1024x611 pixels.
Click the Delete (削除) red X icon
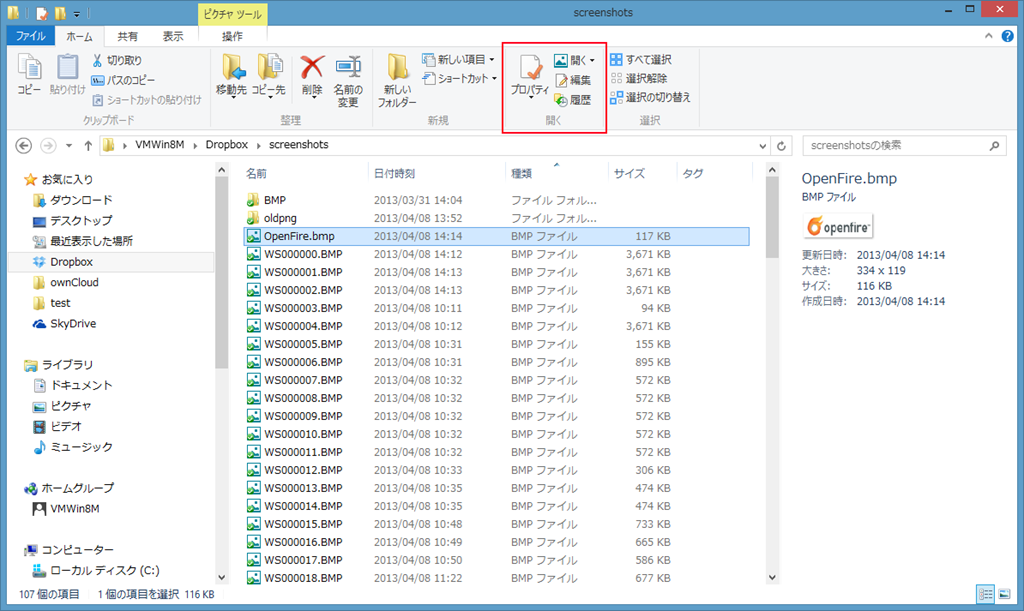312,69
